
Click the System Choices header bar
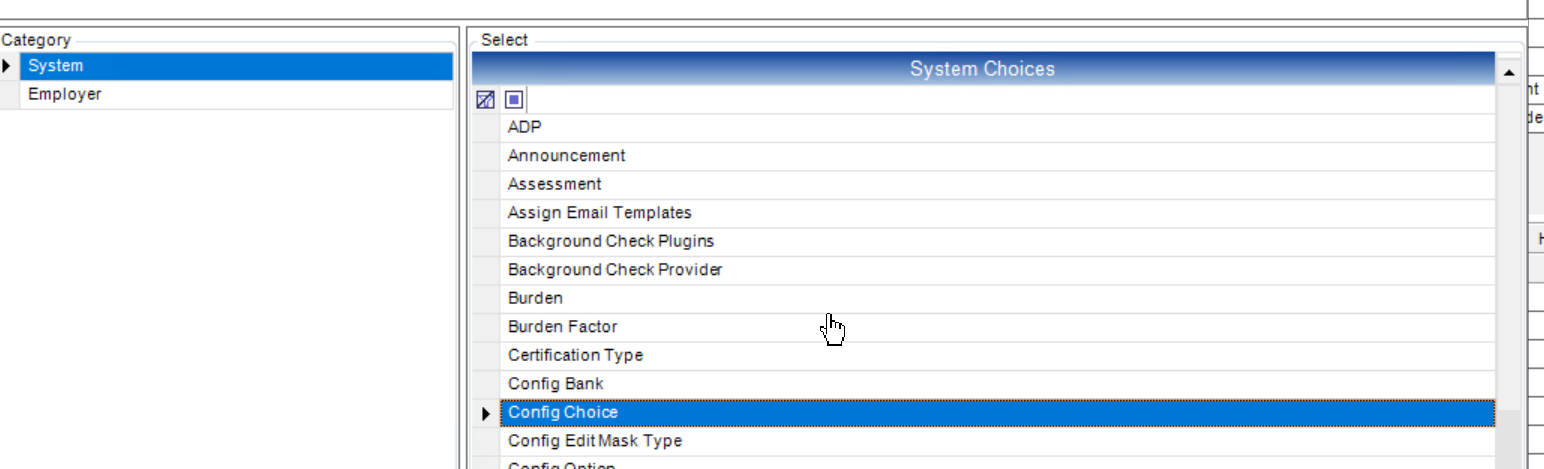point(982,69)
